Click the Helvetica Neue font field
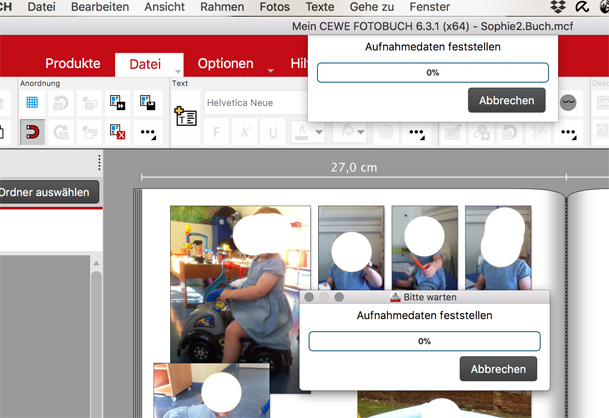Image resolution: width=609 pixels, height=418 pixels. tap(256, 103)
